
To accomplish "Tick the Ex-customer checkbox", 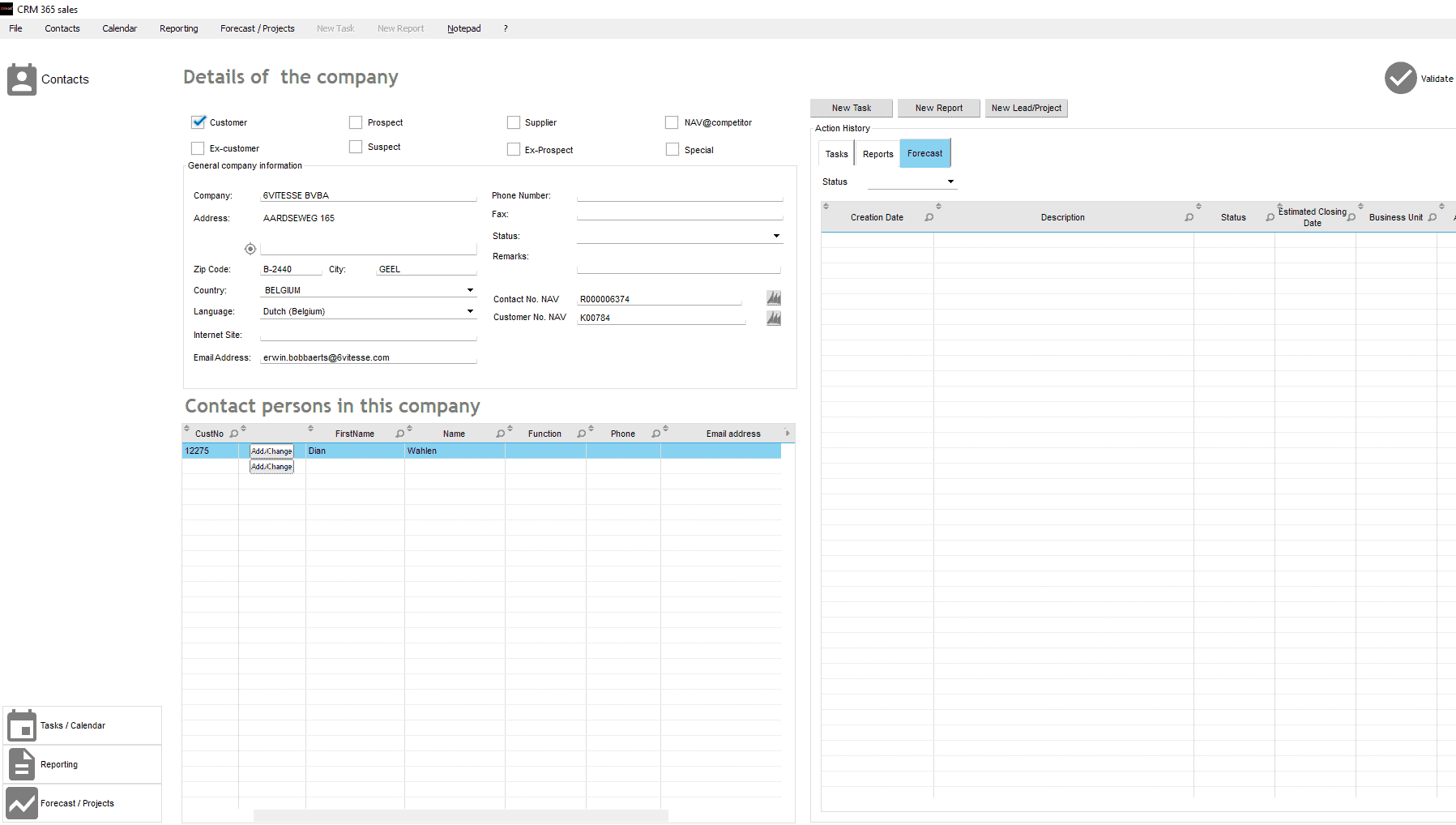I will pos(198,148).
